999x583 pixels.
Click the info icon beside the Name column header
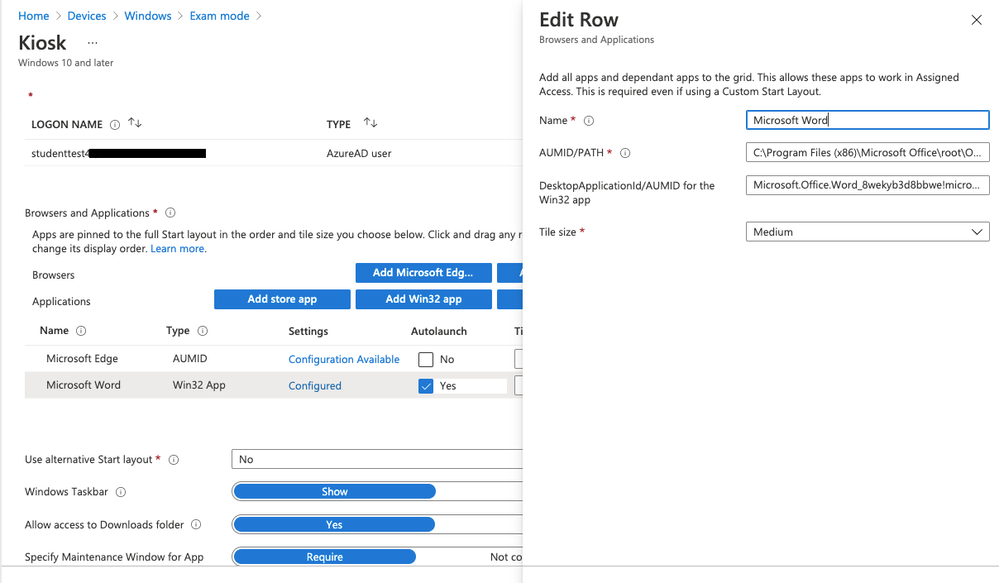[81, 331]
